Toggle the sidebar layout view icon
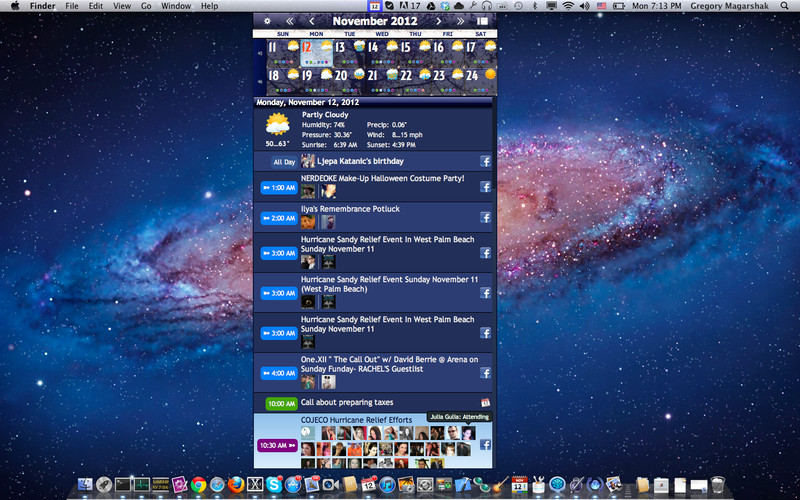Image resolution: width=800 pixels, height=500 pixels. (x=482, y=21)
